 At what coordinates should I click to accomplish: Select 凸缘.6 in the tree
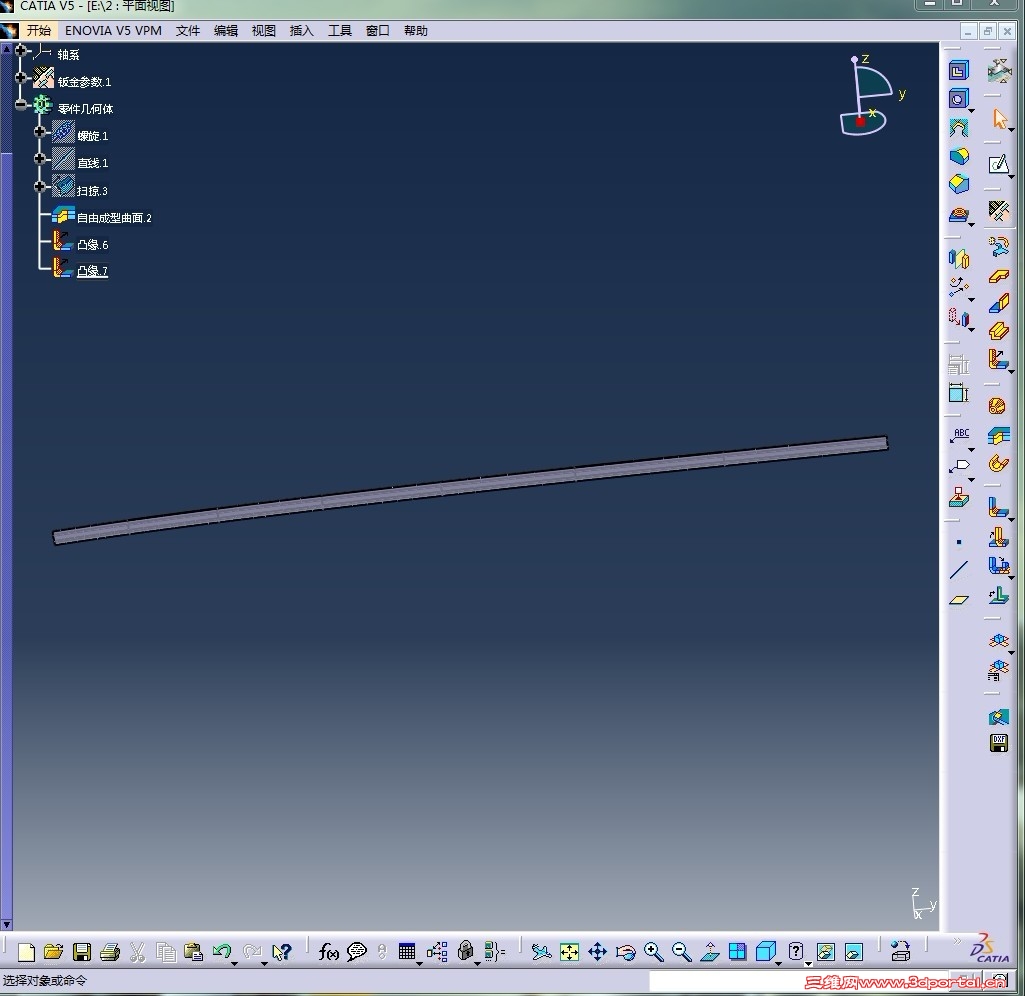click(x=93, y=245)
